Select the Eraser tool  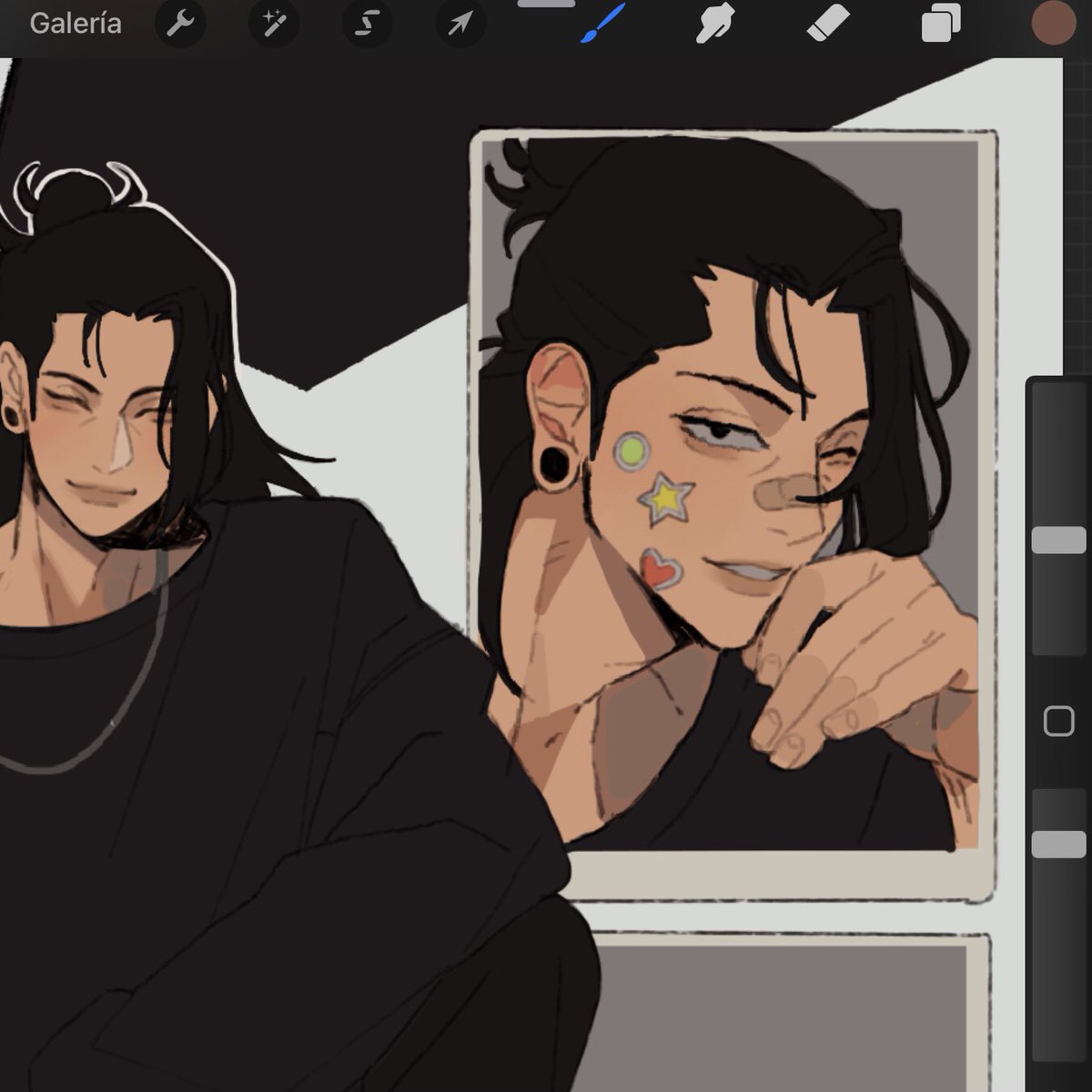tap(828, 23)
